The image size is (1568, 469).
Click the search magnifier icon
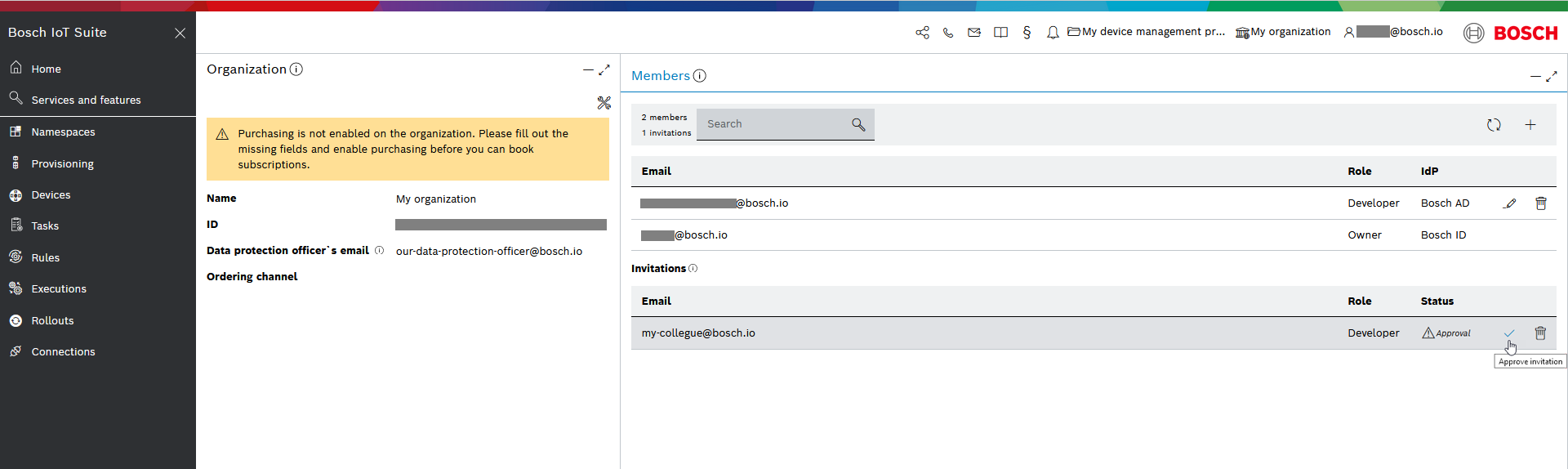pyautogui.click(x=858, y=124)
